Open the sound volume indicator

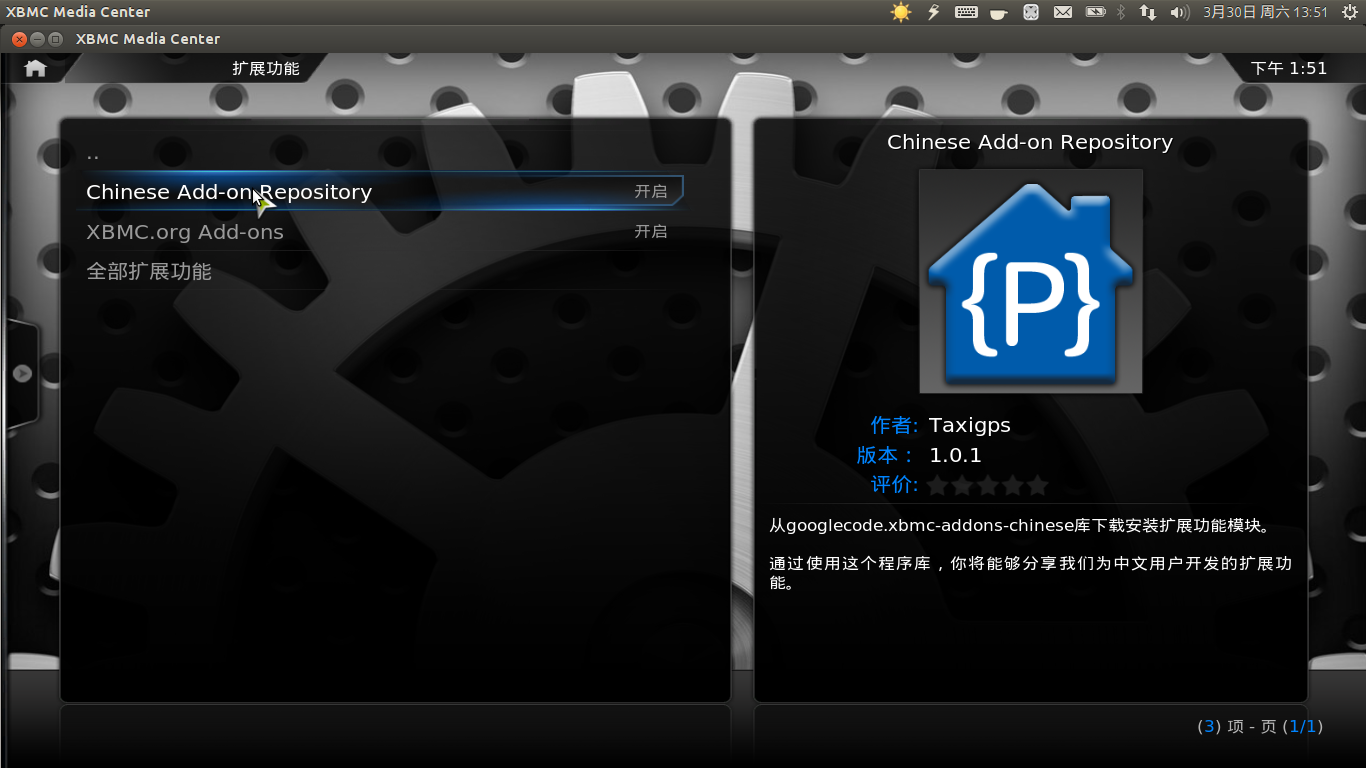pos(1180,12)
